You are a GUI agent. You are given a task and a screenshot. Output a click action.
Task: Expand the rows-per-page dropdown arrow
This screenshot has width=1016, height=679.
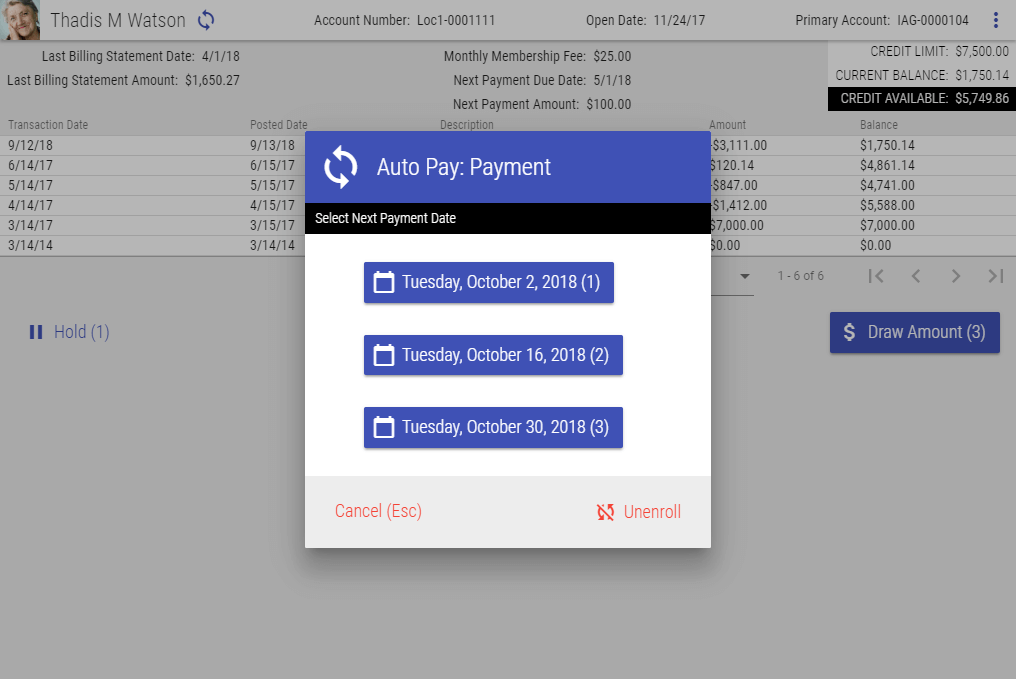coord(744,276)
